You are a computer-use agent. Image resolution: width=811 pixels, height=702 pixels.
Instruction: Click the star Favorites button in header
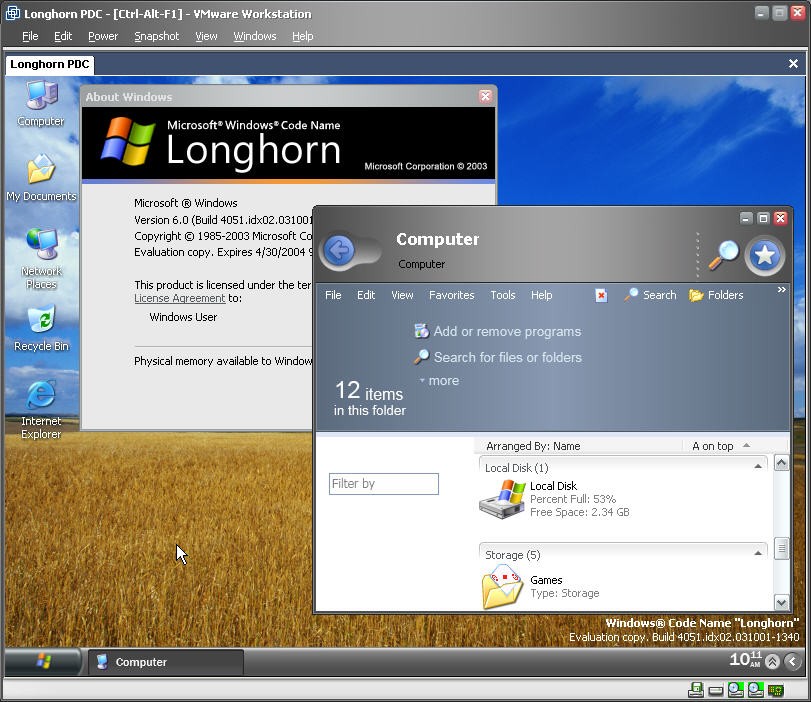765,255
